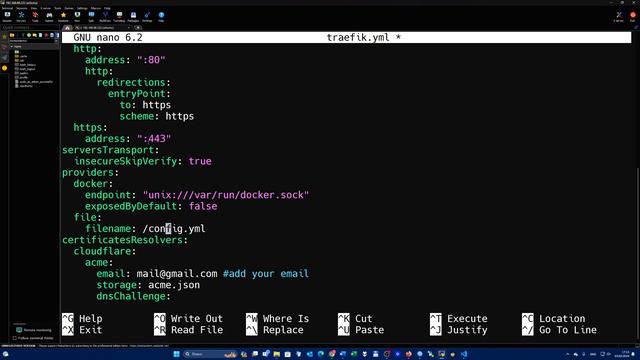
Task: Click the Servers toolbar icon
Action: pos(21,16)
